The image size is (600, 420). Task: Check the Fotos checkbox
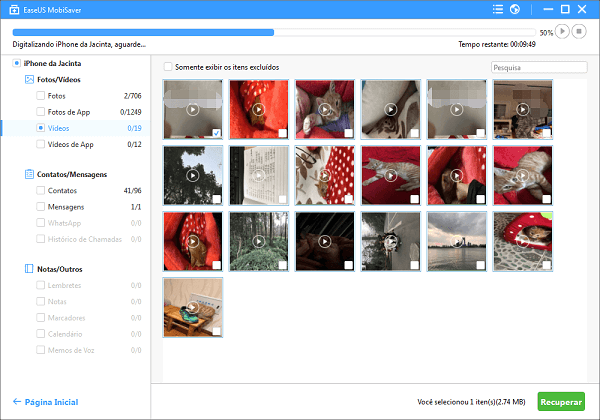[x=40, y=95]
